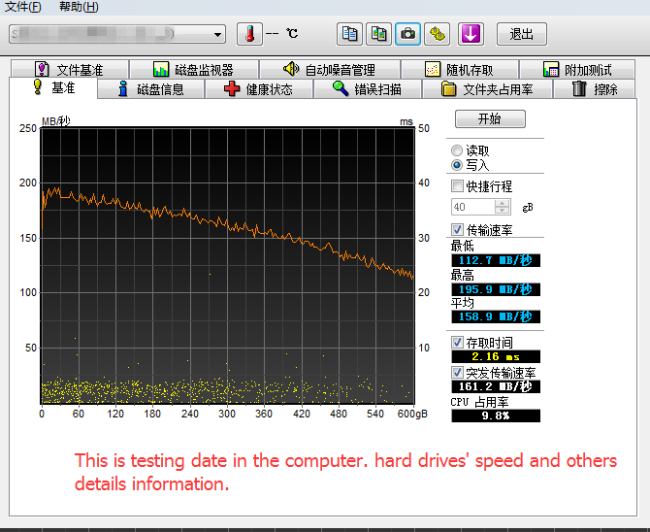
Task: Open the 文件(F) menu
Action: pyautogui.click(x=23, y=7)
